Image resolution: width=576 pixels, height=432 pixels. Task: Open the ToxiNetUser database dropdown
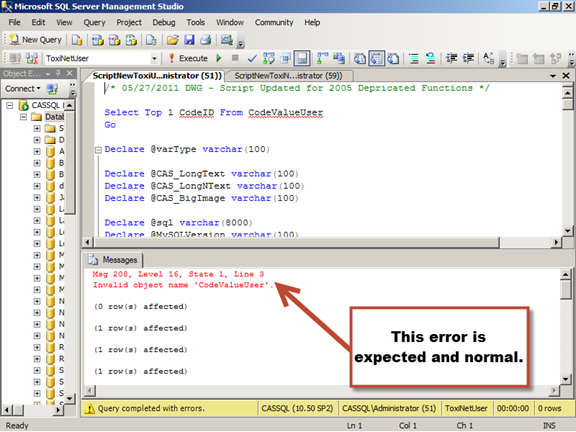point(154,58)
